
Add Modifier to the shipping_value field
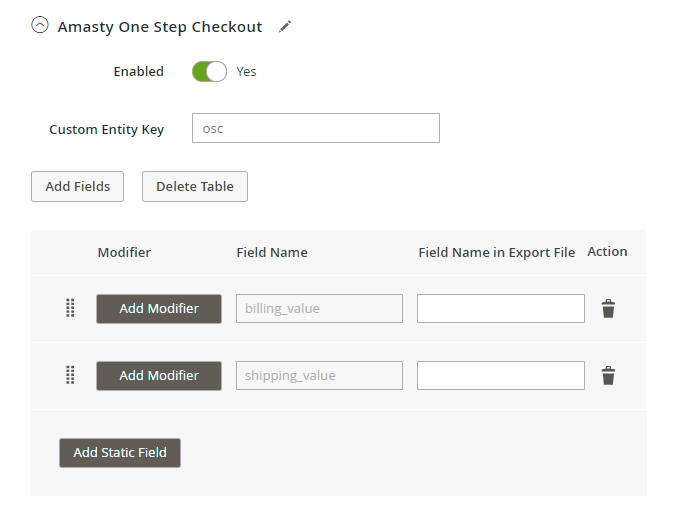pos(159,375)
